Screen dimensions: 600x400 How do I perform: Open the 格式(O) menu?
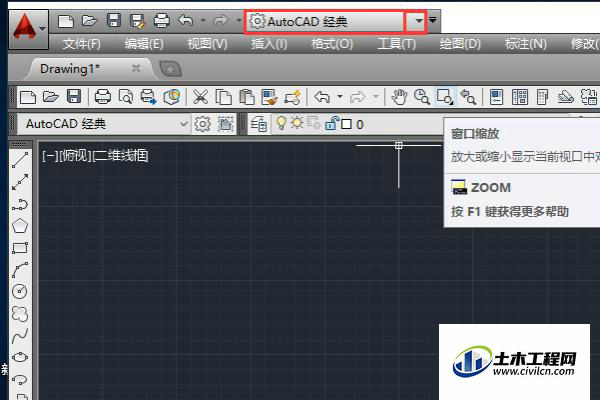click(x=332, y=44)
